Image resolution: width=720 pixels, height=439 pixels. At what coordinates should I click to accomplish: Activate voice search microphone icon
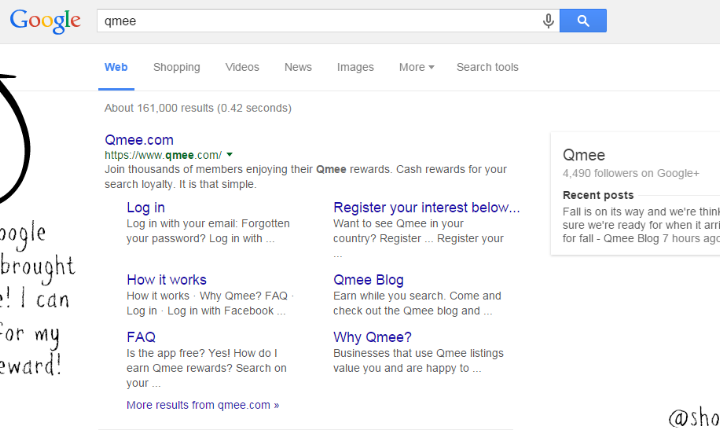548,21
